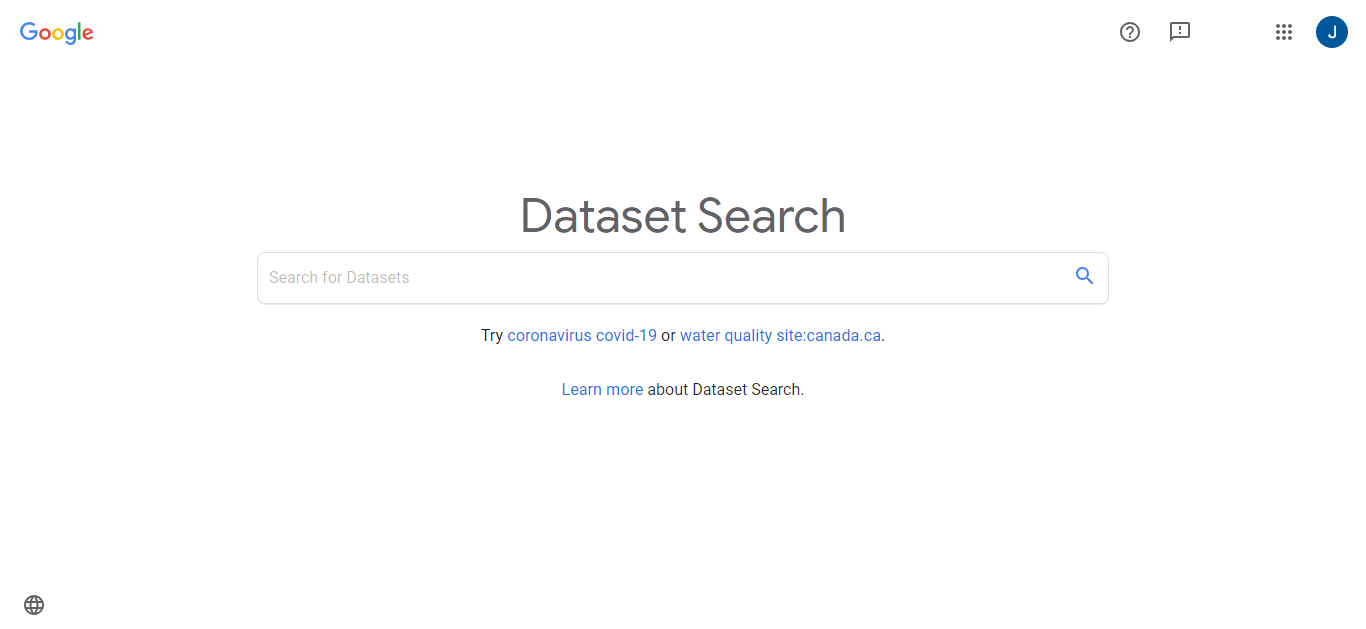Follow the Learn more link
The image size is (1366, 629).
tap(602, 390)
